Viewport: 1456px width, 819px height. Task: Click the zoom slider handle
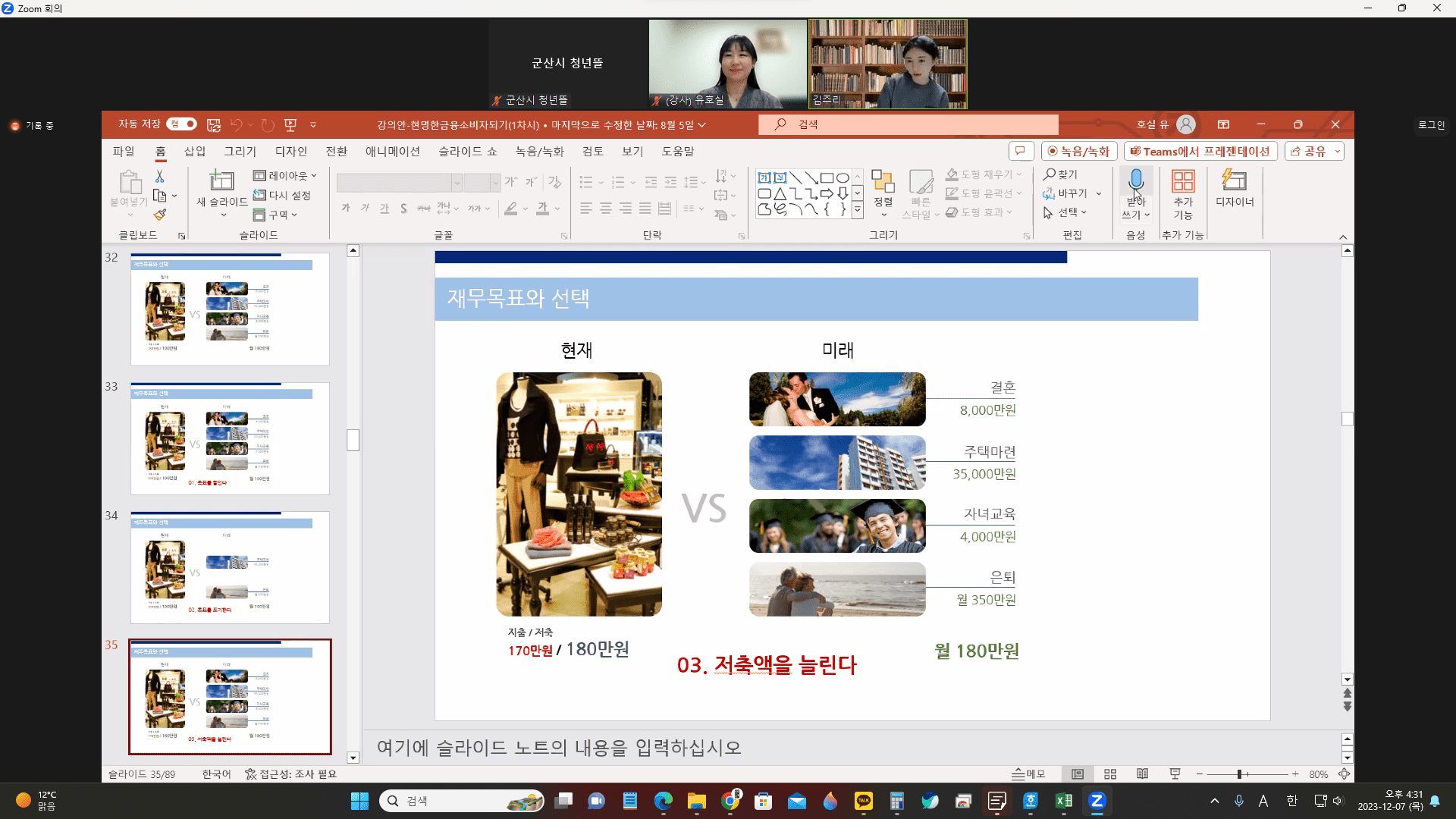1239,774
